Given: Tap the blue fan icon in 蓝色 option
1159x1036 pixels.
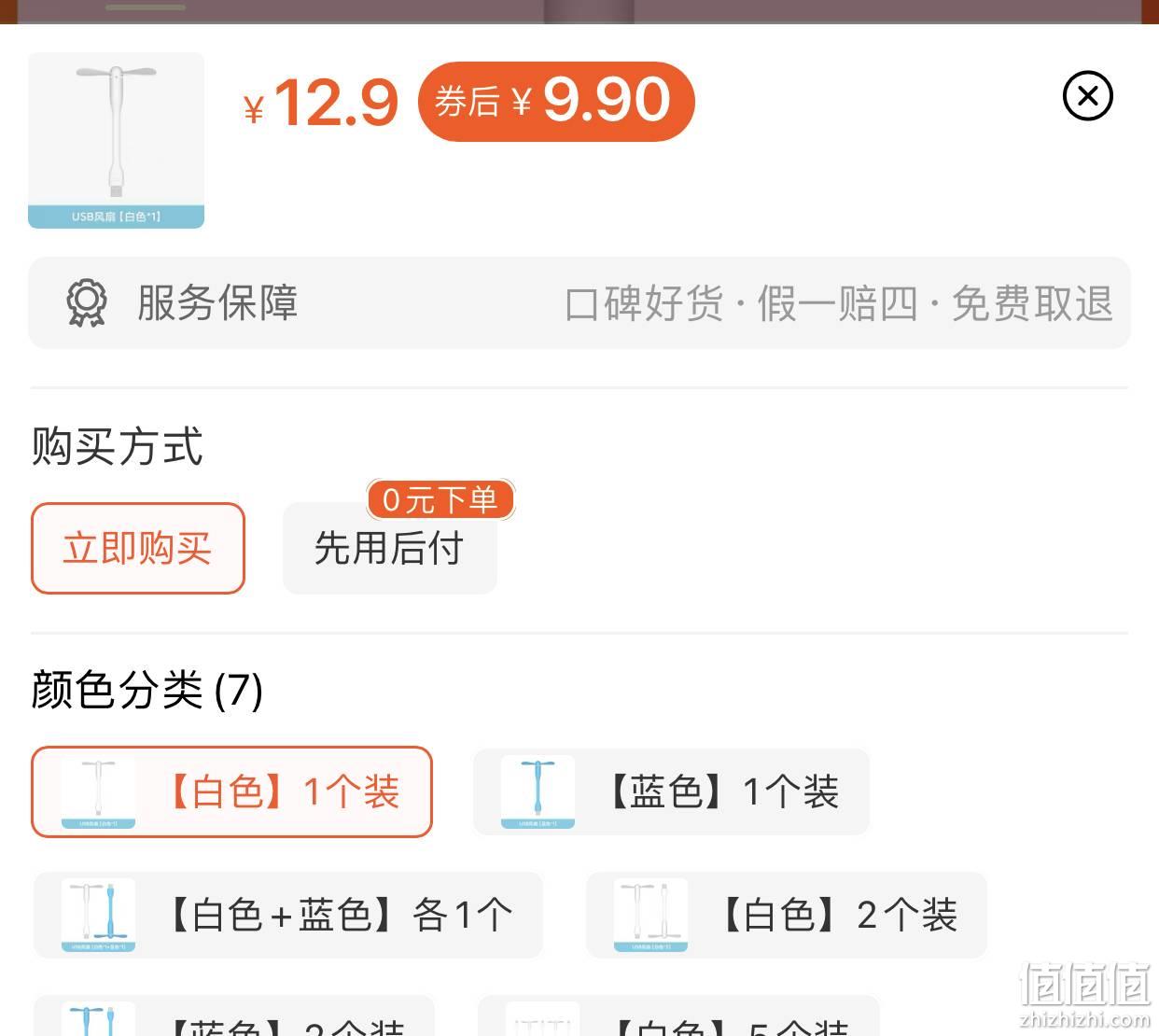Looking at the screenshot, I should [x=538, y=791].
